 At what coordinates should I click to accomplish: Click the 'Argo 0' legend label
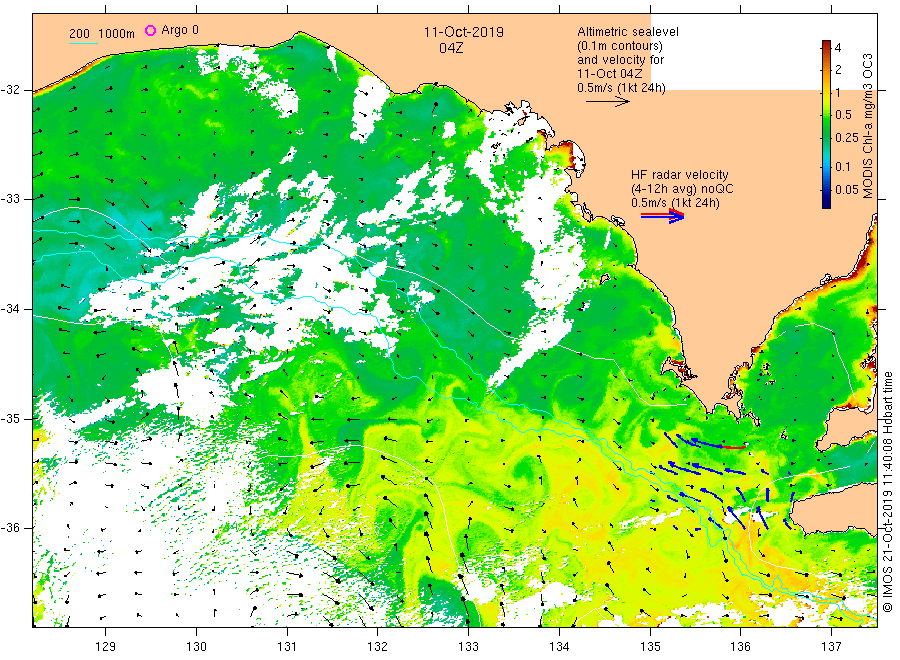click(x=180, y=30)
